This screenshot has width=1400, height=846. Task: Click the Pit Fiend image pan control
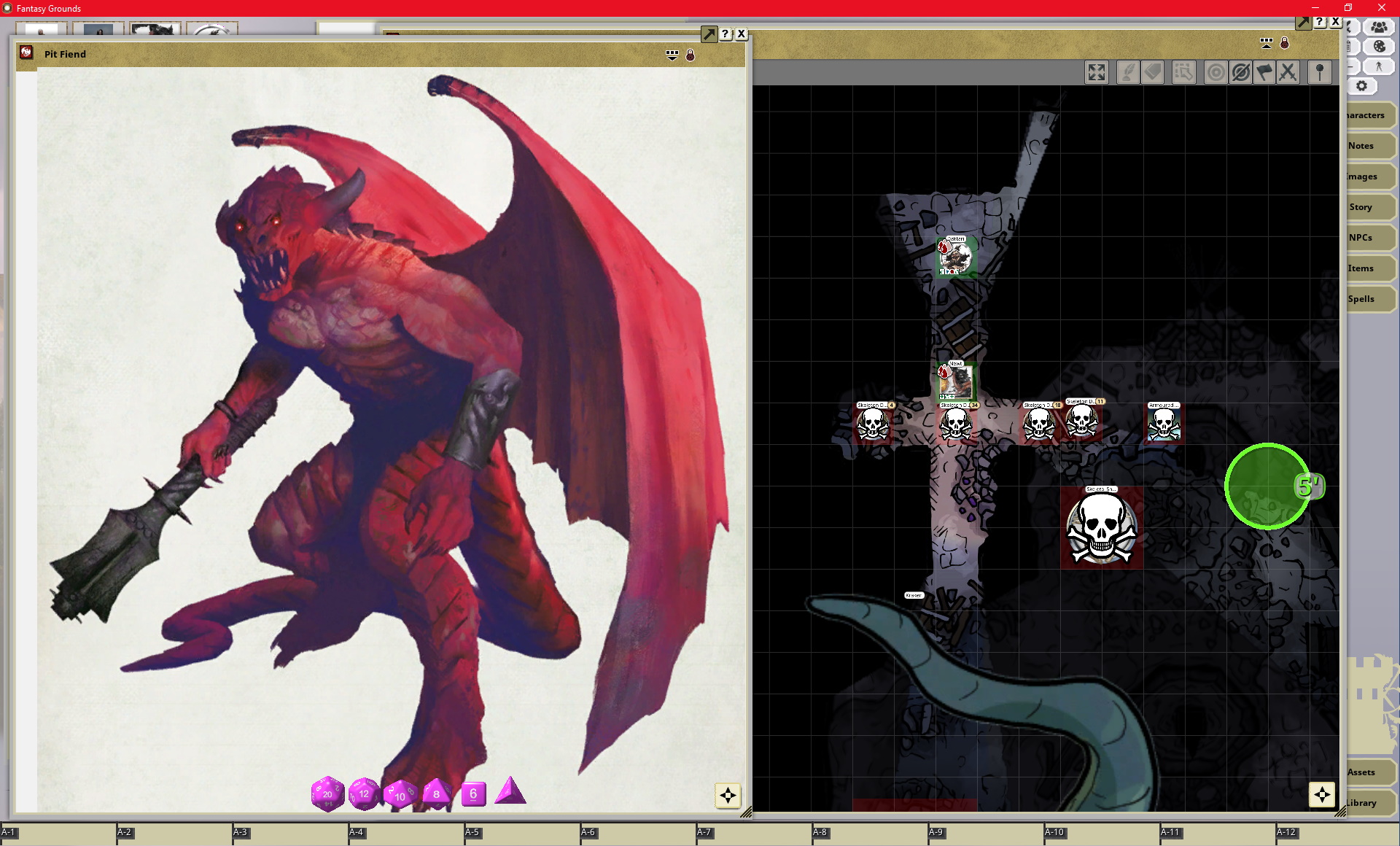pyautogui.click(x=728, y=795)
